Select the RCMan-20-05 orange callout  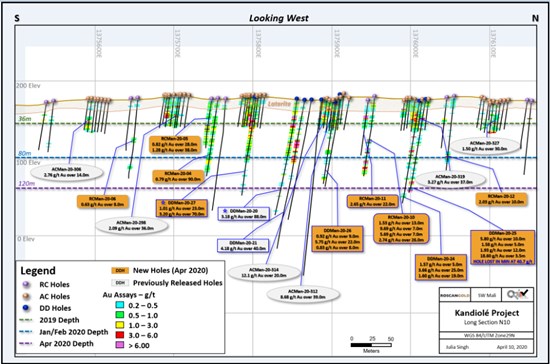pyautogui.click(x=175, y=144)
